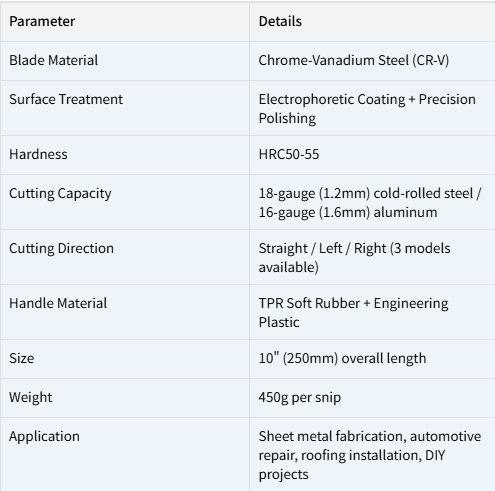495x491 pixels.
Task: Select the Cutting Capacity label
Action: coord(60,194)
